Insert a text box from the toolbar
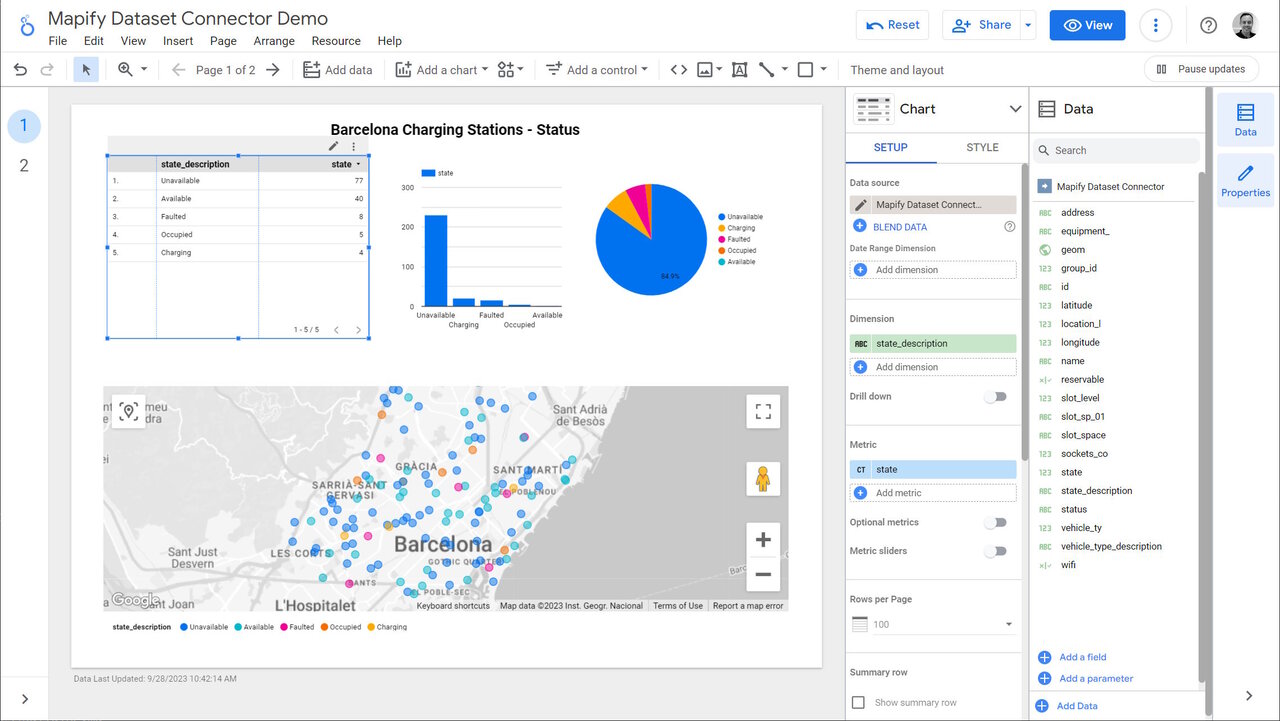 pos(739,70)
